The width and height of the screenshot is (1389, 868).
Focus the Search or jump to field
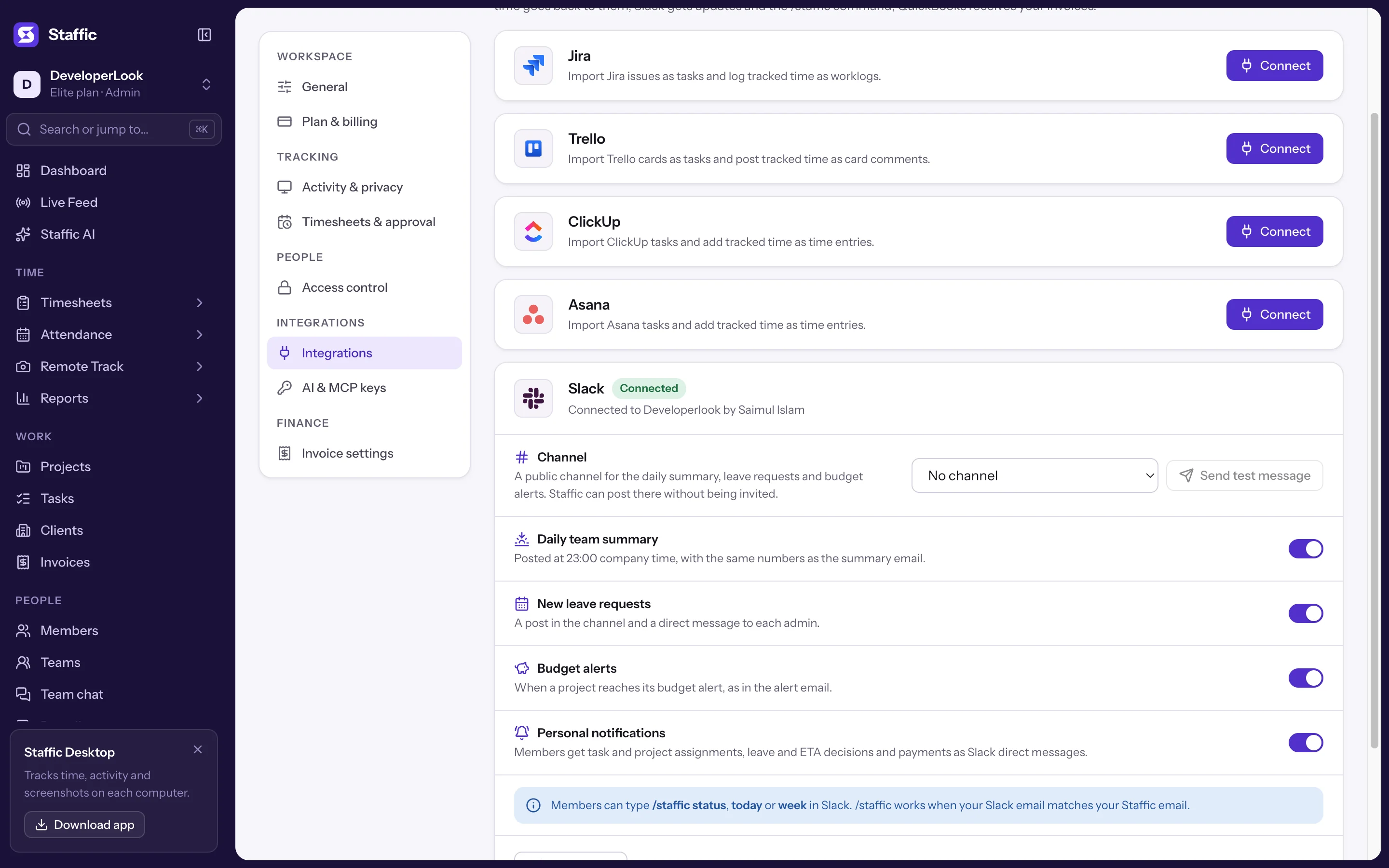114,129
